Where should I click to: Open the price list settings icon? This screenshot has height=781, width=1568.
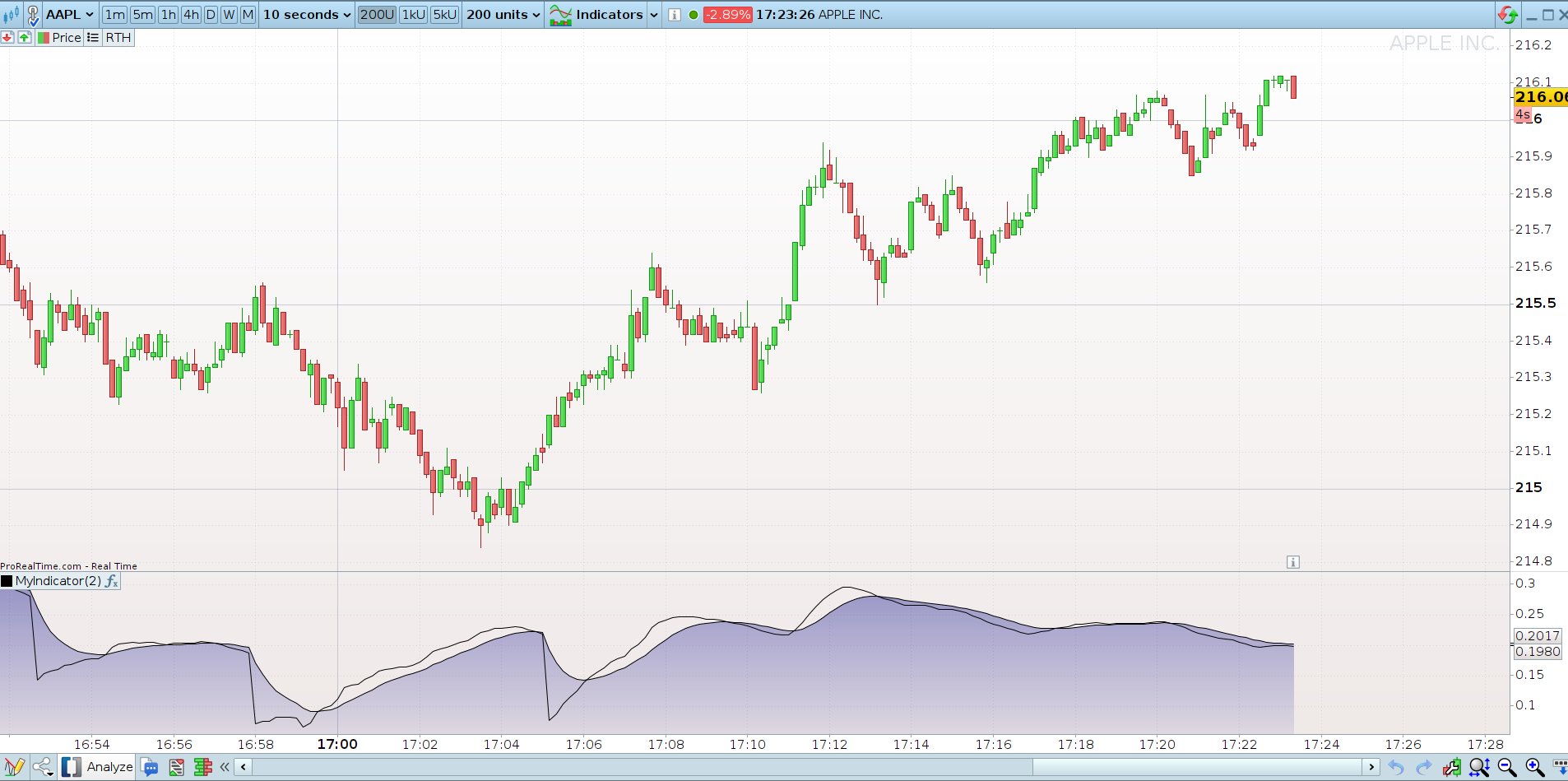(x=93, y=38)
